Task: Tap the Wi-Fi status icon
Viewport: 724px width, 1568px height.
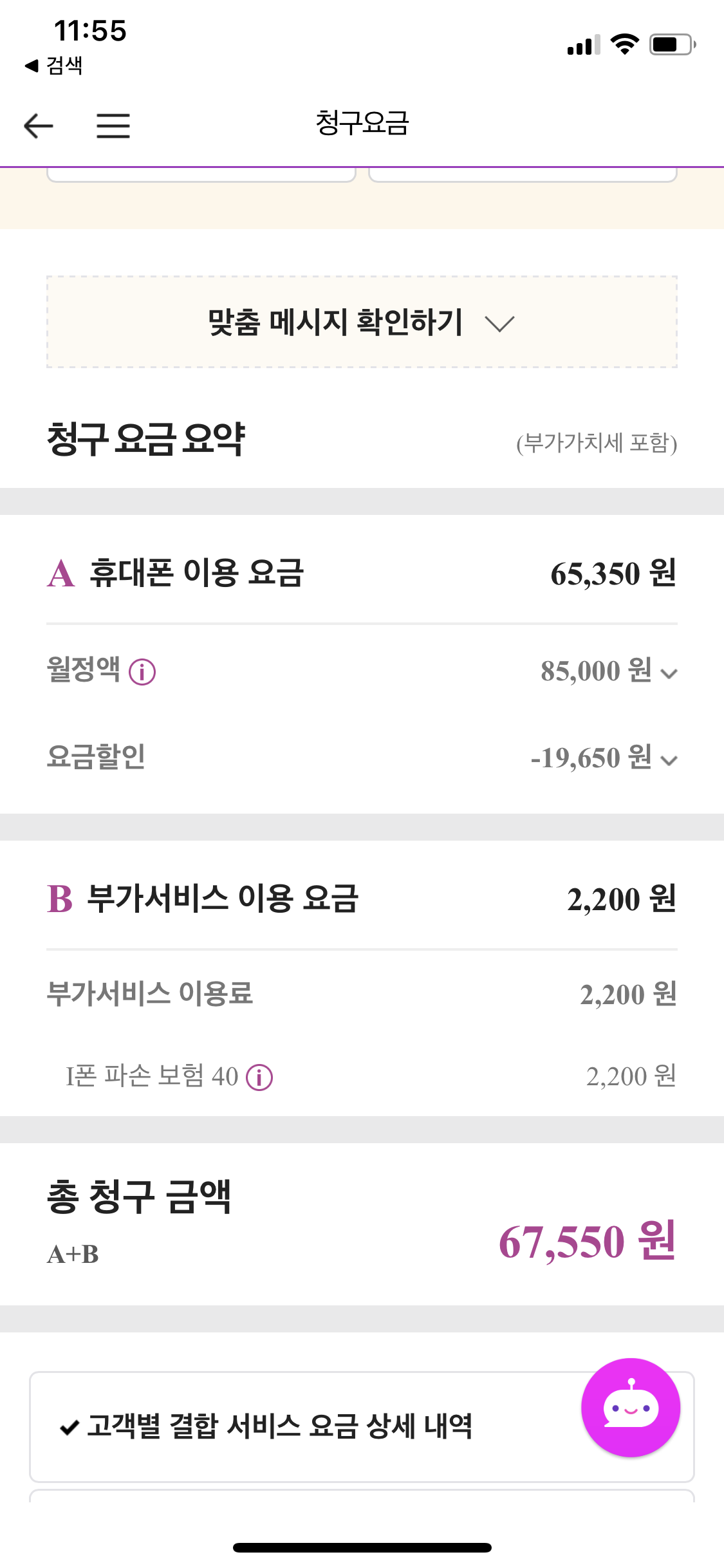Action: point(624,44)
